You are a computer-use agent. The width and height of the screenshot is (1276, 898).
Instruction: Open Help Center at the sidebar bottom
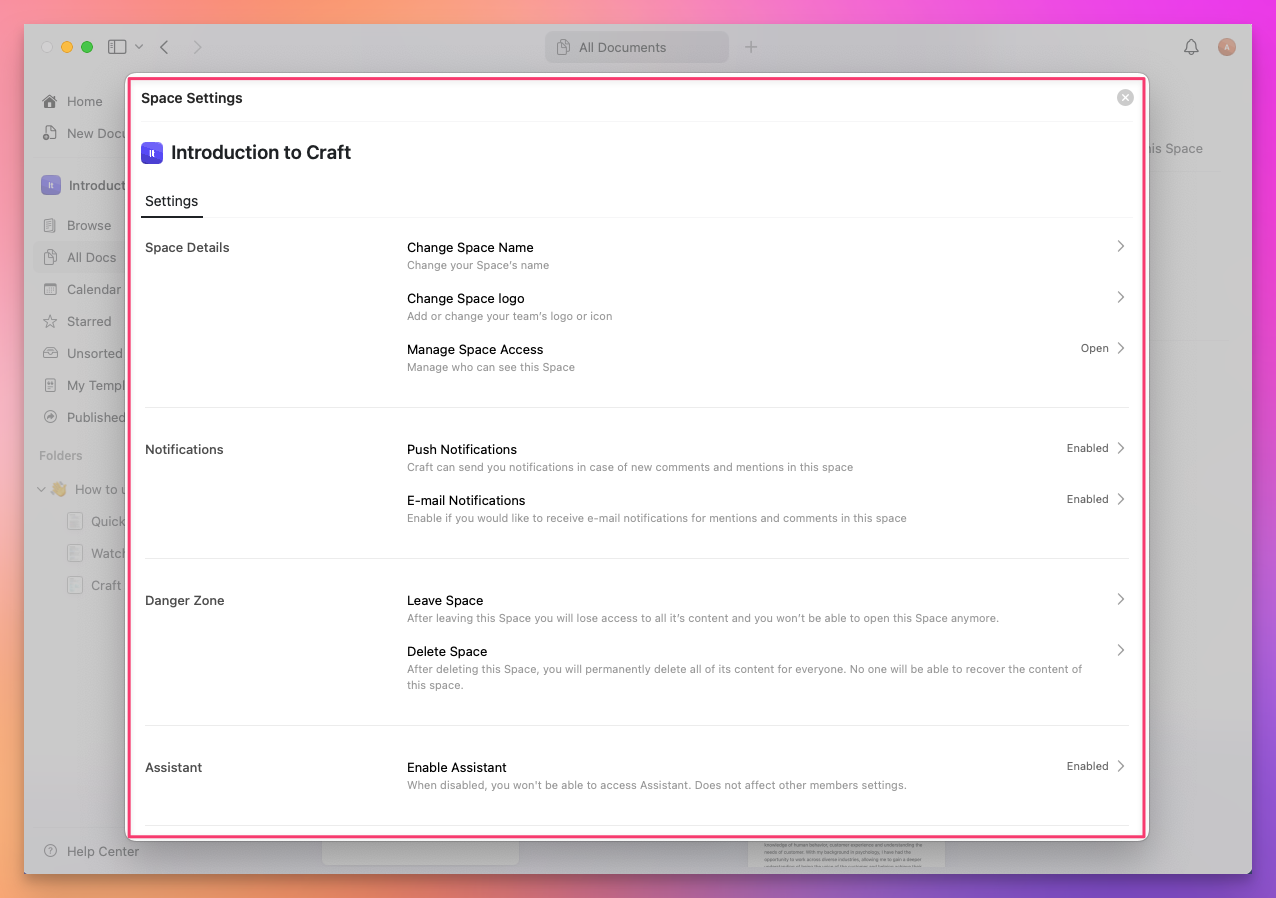[x=91, y=851]
